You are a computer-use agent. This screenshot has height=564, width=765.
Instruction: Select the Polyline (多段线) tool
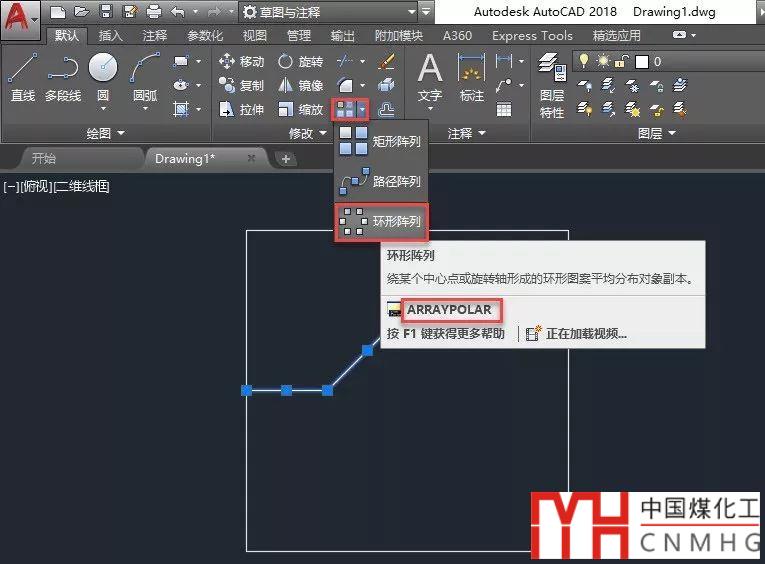[x=63, y=76]
